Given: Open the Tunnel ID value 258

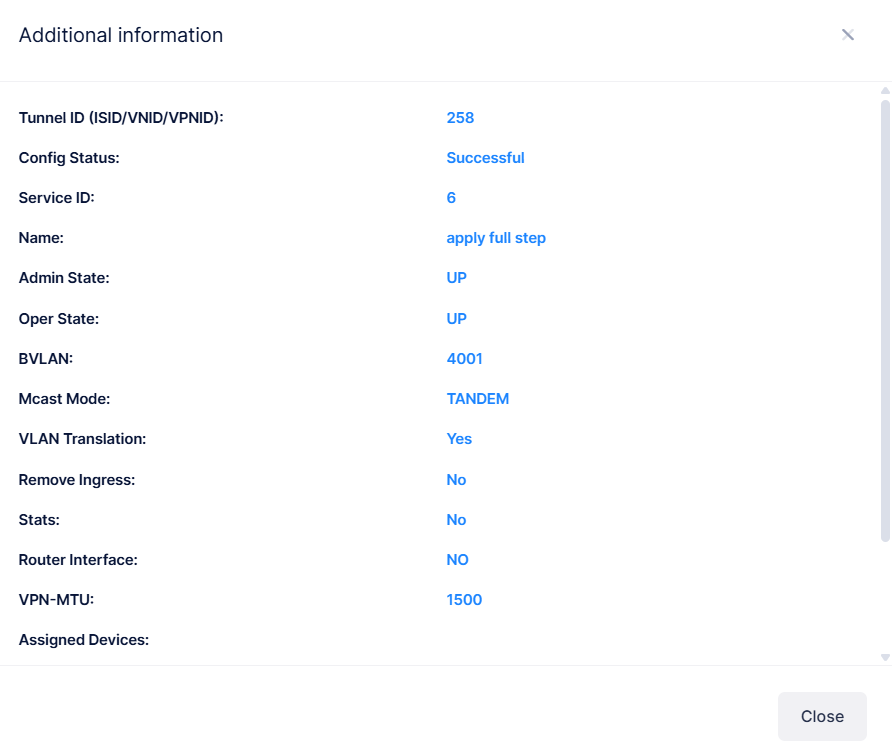Looking at the screenshot, I should (460, 117).
